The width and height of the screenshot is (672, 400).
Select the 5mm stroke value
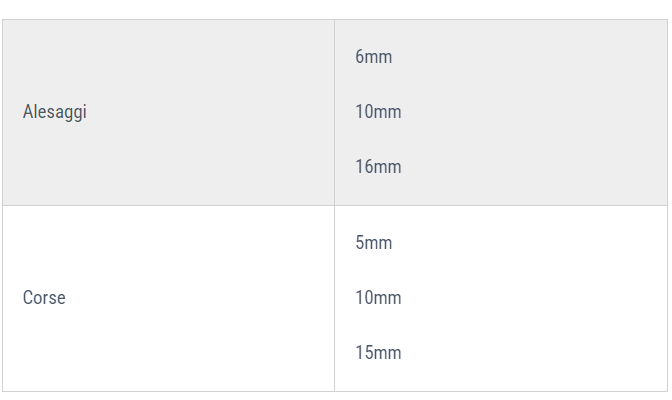pos(373,243)
